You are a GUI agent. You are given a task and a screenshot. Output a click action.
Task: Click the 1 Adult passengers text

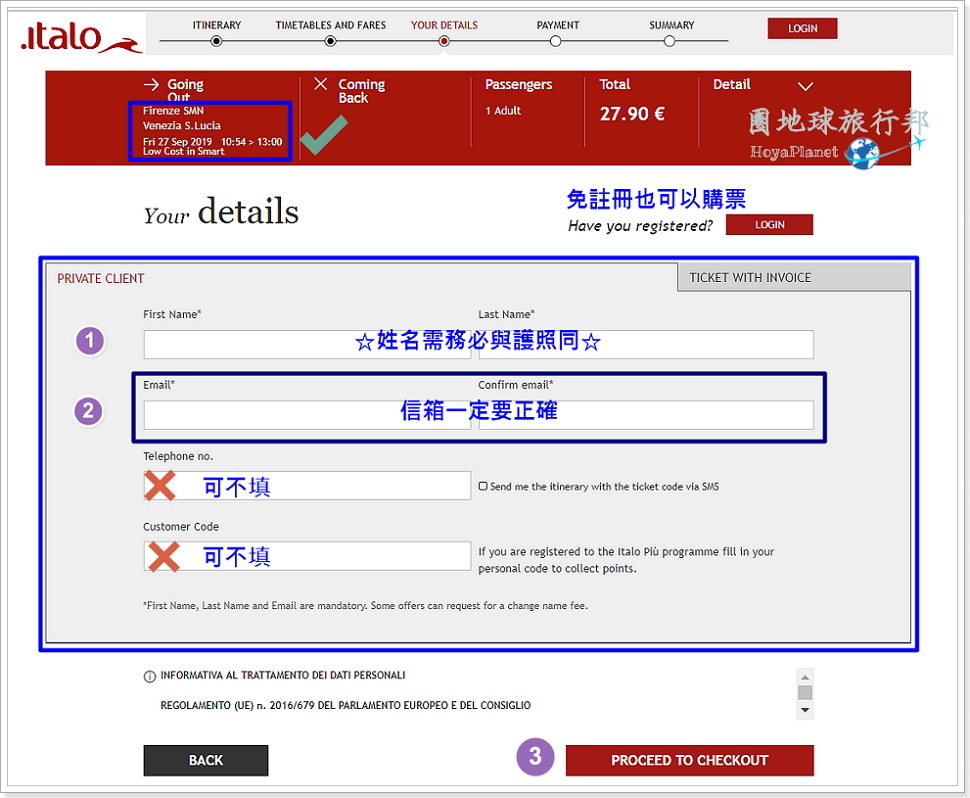(x=502, y=111)
